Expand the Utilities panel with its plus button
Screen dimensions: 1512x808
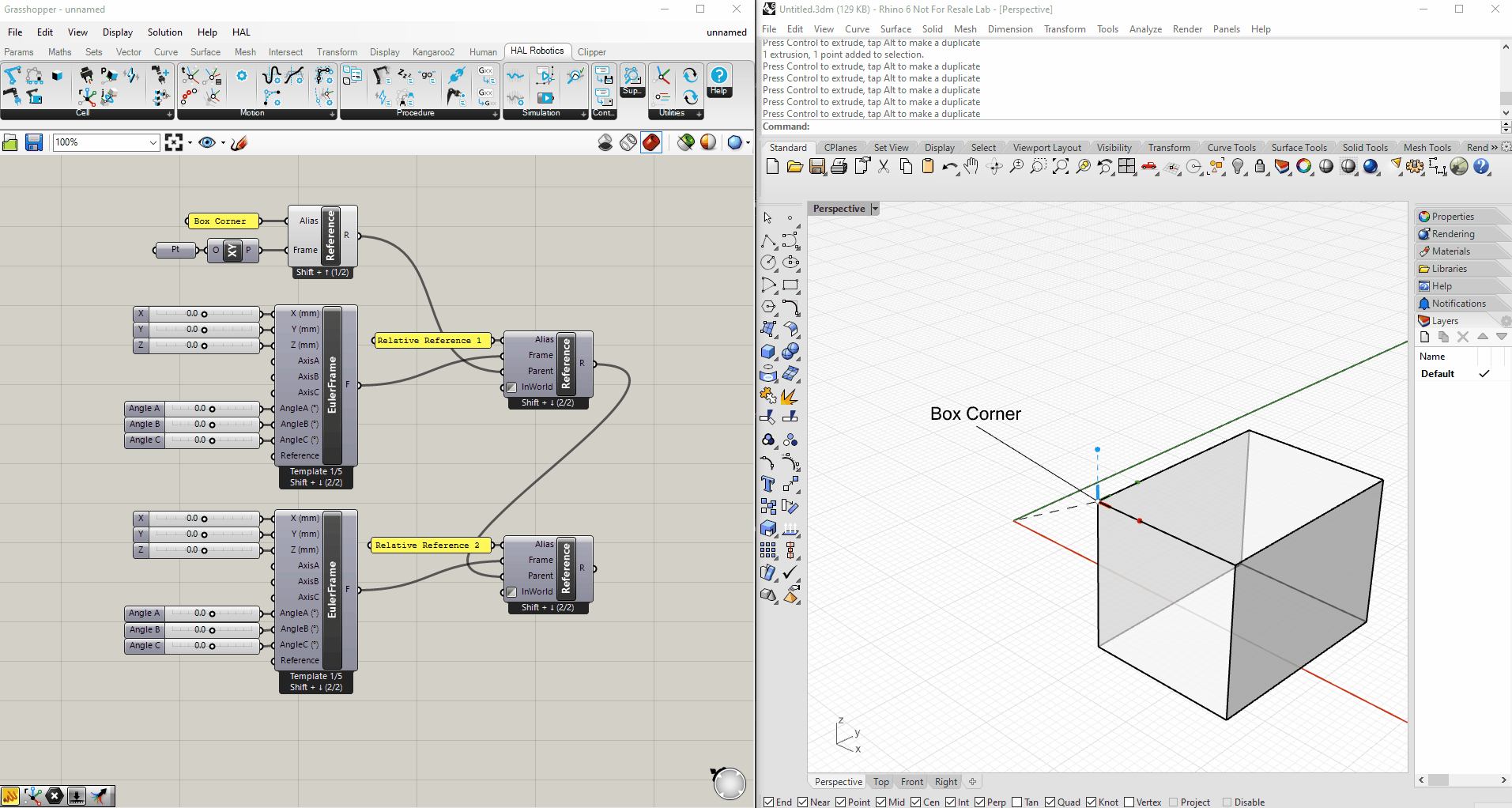[699, 114]
